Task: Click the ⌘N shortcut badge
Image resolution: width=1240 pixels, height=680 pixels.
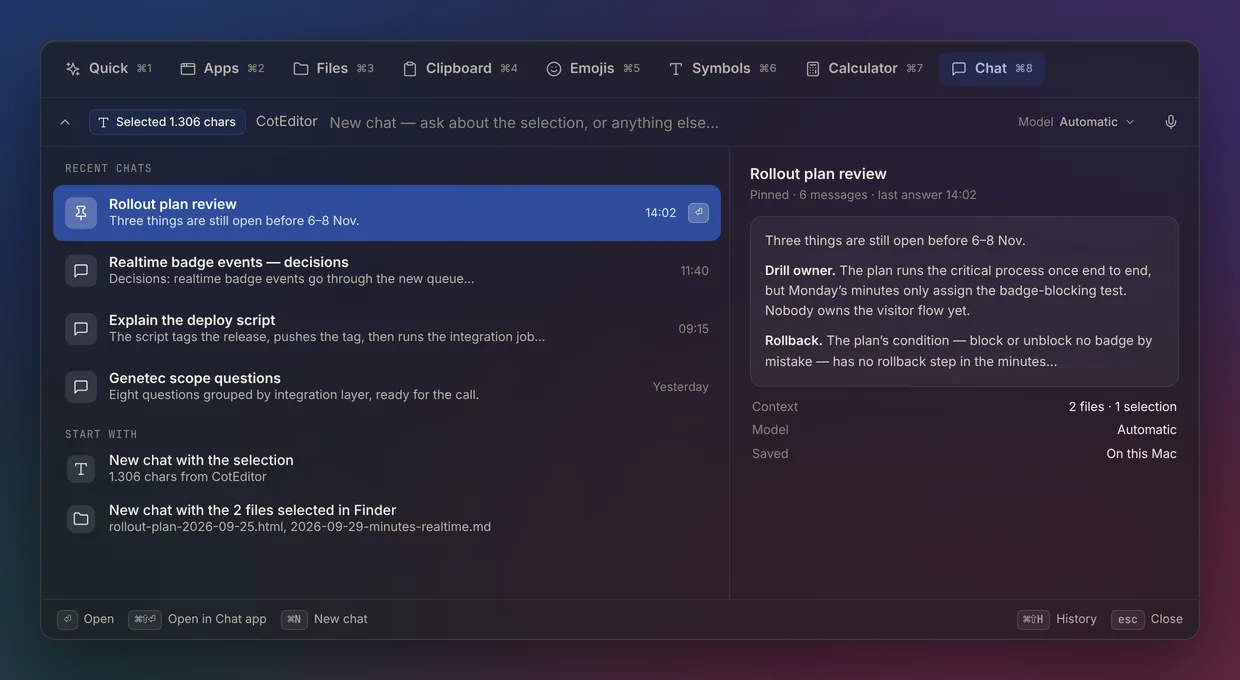Action: click(294, 619)
